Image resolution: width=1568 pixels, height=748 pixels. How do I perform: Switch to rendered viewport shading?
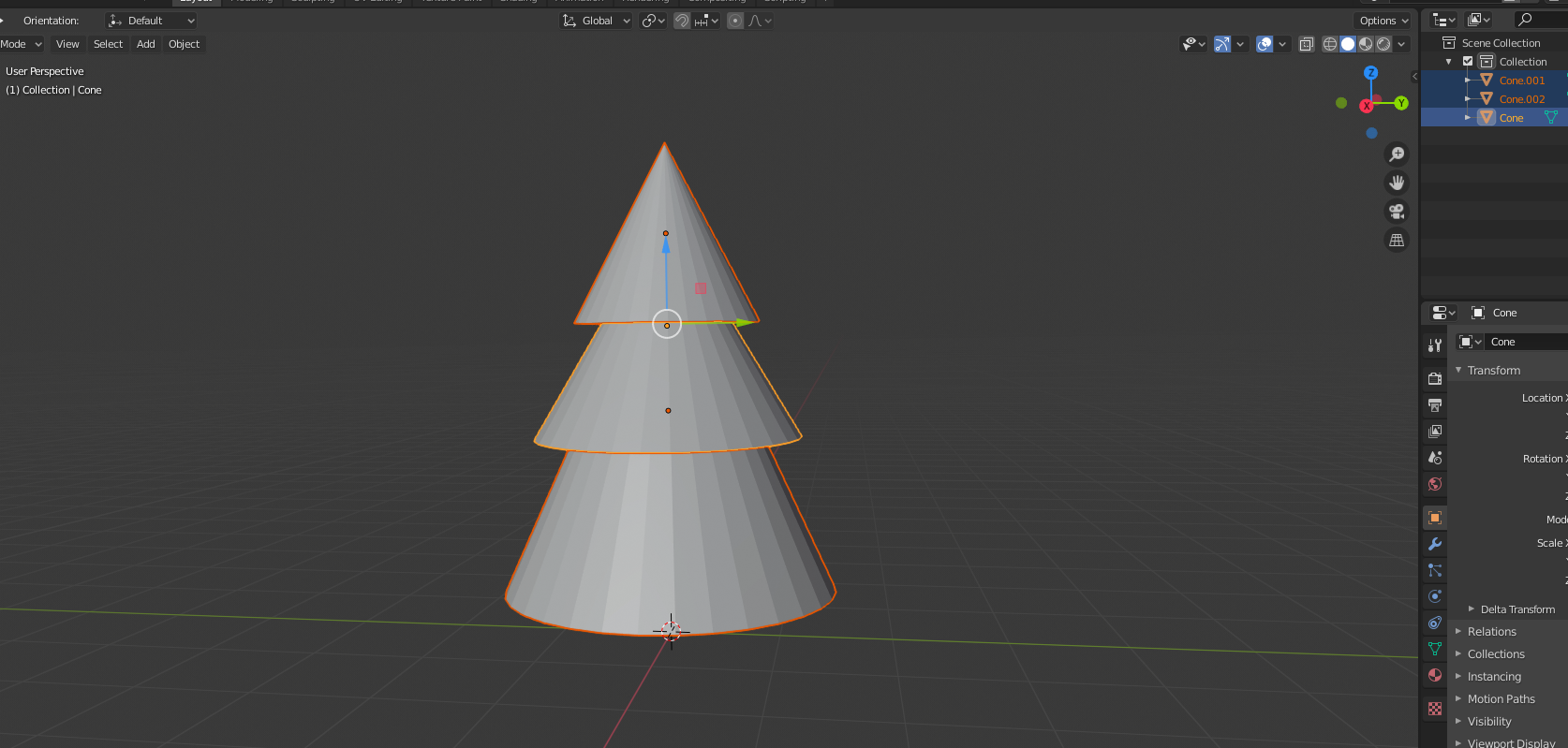click(1383, 44)
